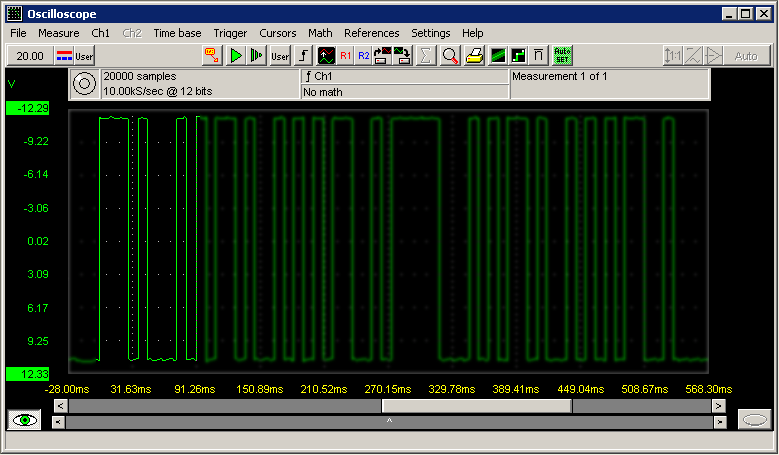Open the References menu

coord(372,33)
